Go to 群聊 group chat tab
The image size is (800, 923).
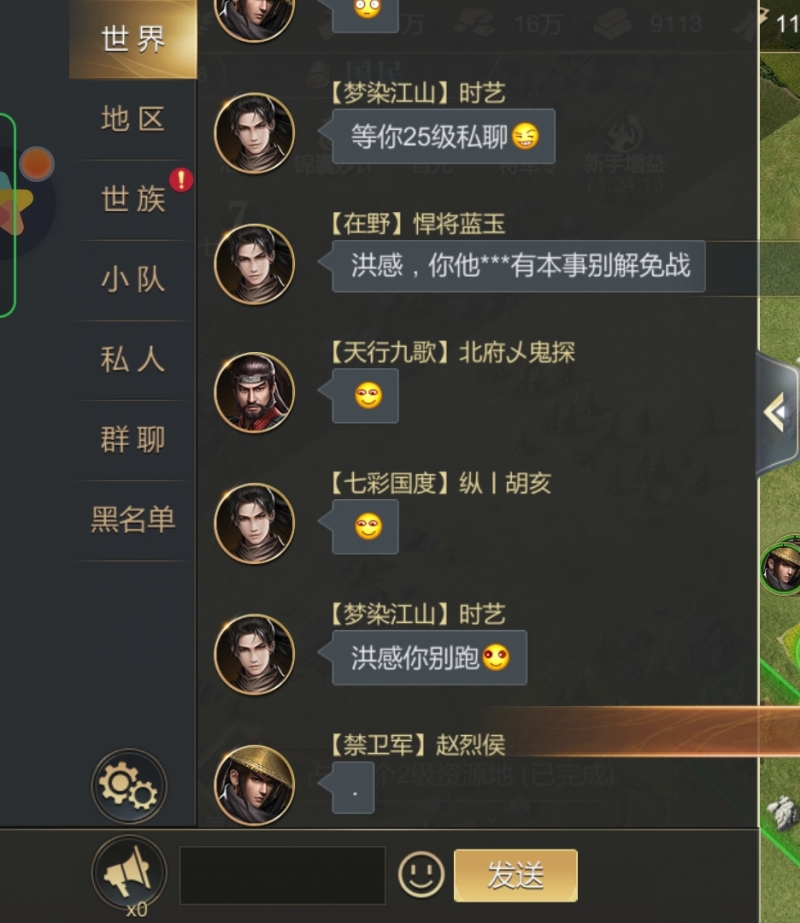tap(133, 440)
